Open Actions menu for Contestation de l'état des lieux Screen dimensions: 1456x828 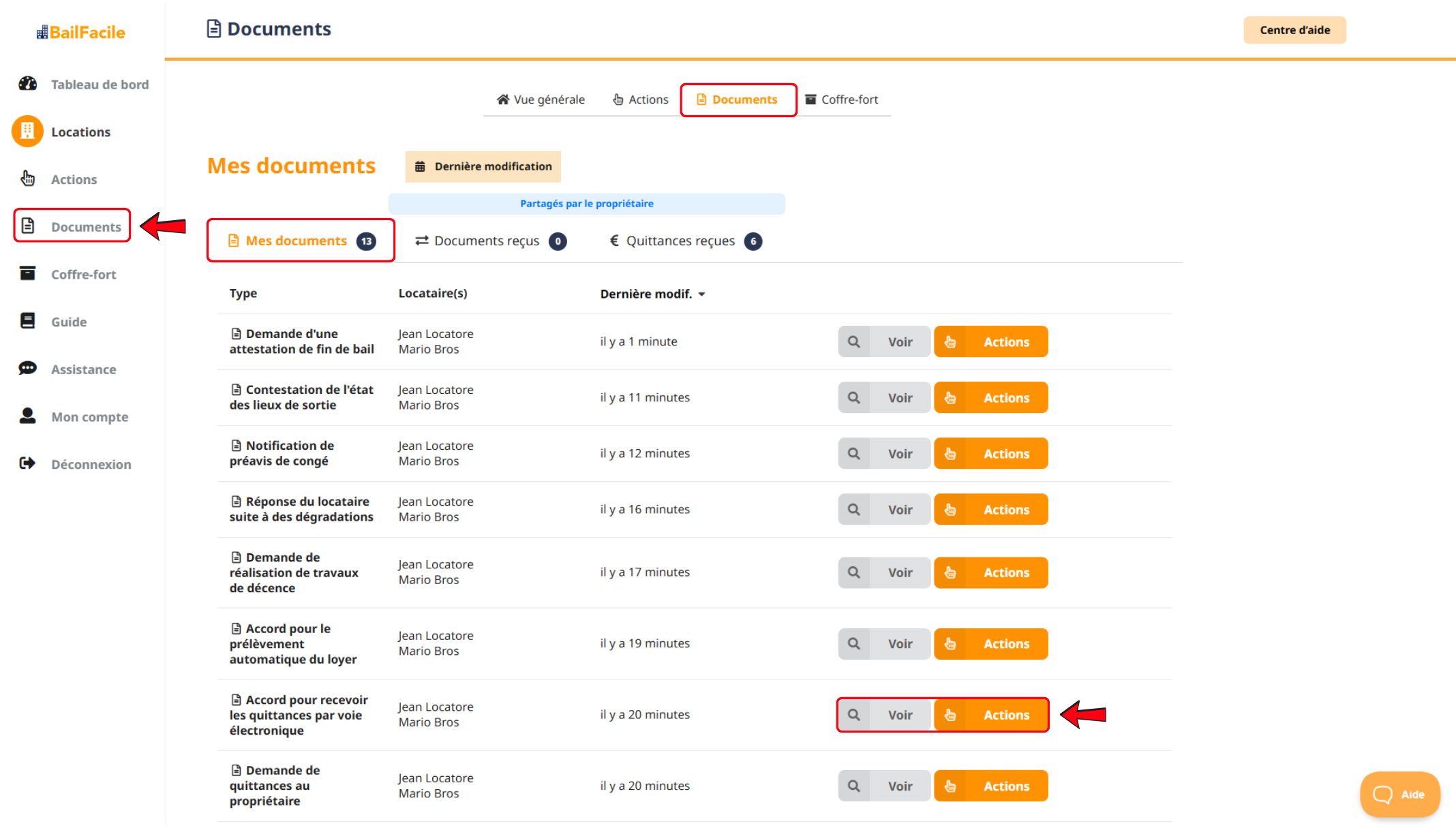pyautogui.click(x=1005, y=398)
